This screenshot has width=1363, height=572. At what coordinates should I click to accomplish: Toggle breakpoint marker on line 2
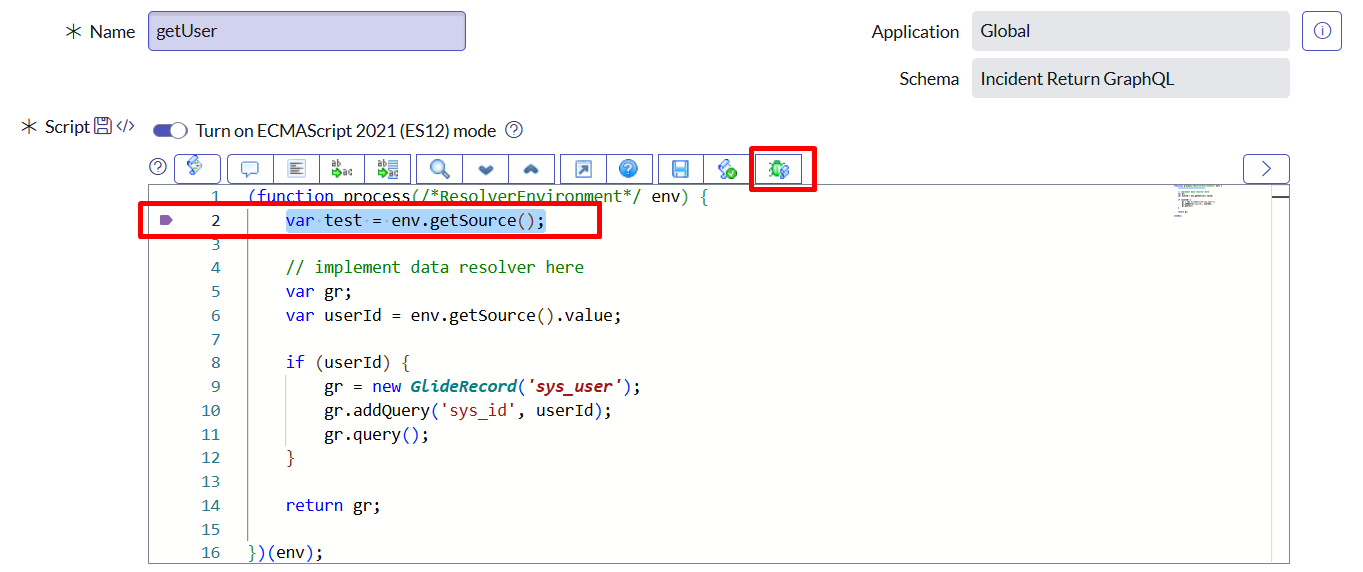tap(166, 220)
